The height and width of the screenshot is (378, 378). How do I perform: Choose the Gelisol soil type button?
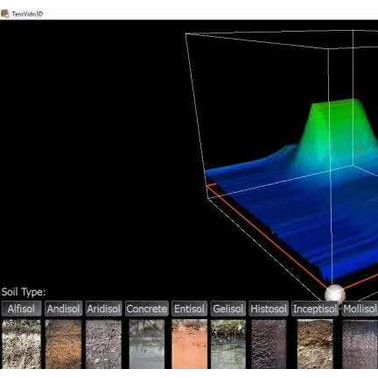pos(228,309)
